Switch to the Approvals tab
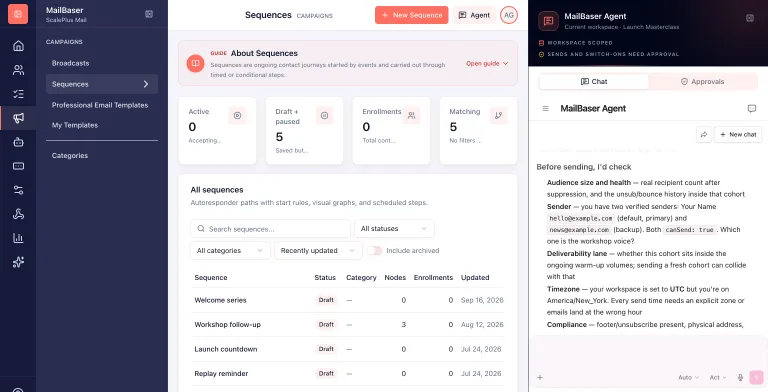This screenshot has width=768, height=392. (x=702, y=82)
